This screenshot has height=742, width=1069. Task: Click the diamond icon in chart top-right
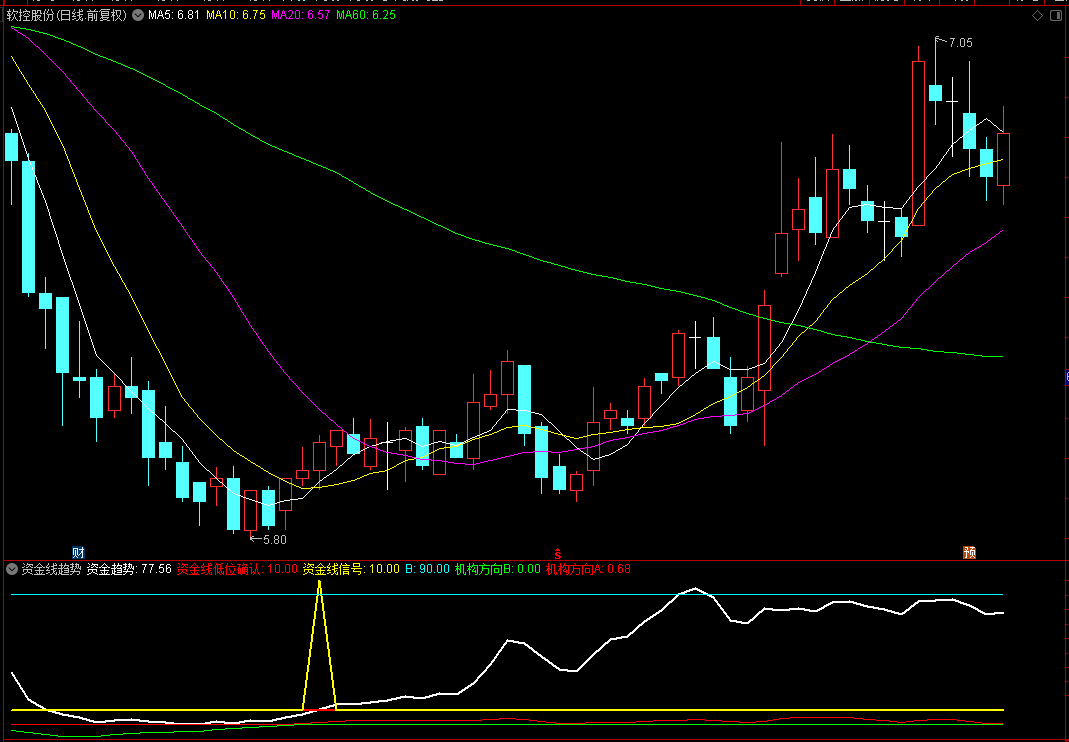pos(1037,15)
